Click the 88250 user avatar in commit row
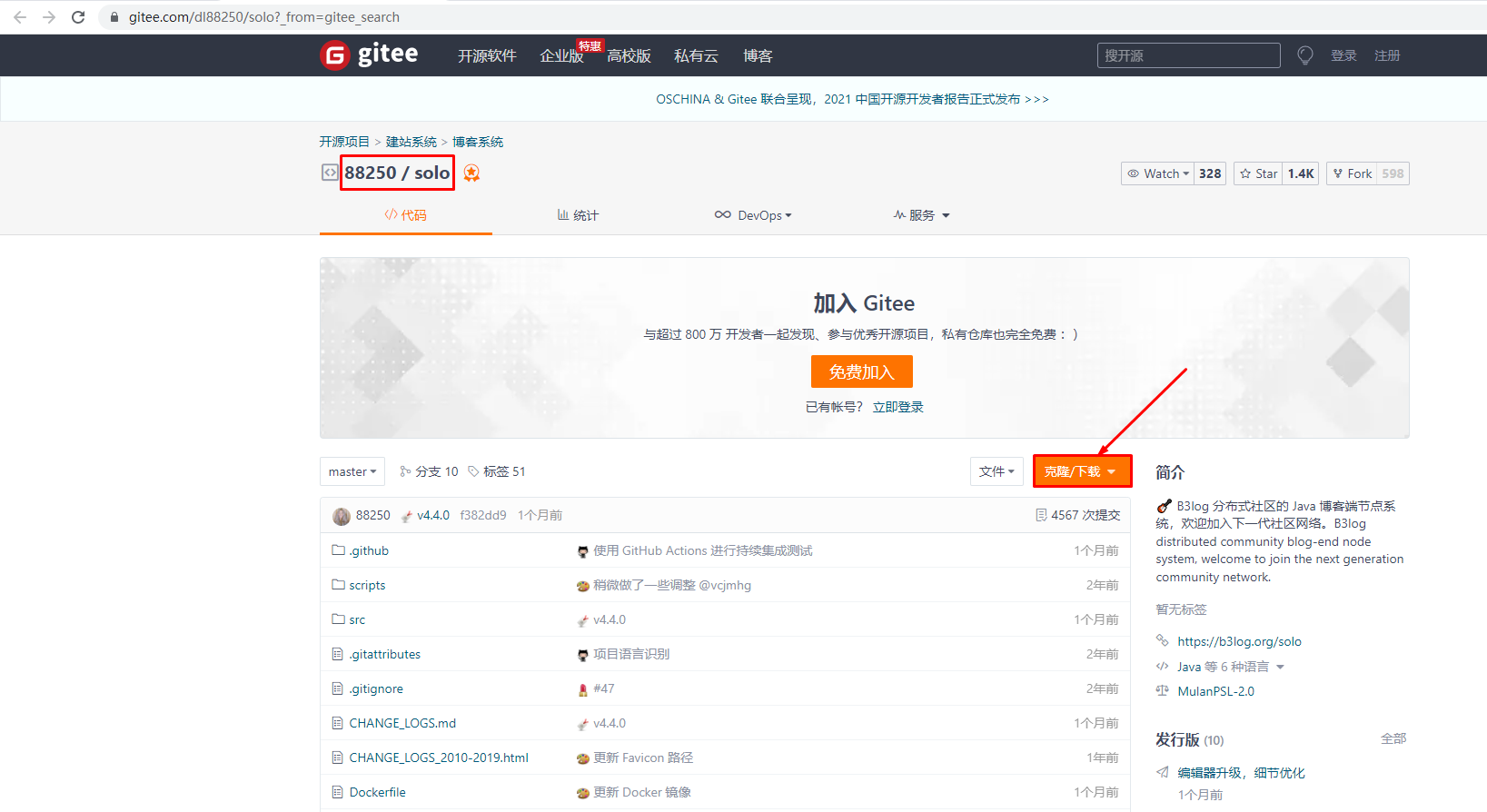Screen dimensions: 1487x812 pyautogui.click(x=342, y=516)
